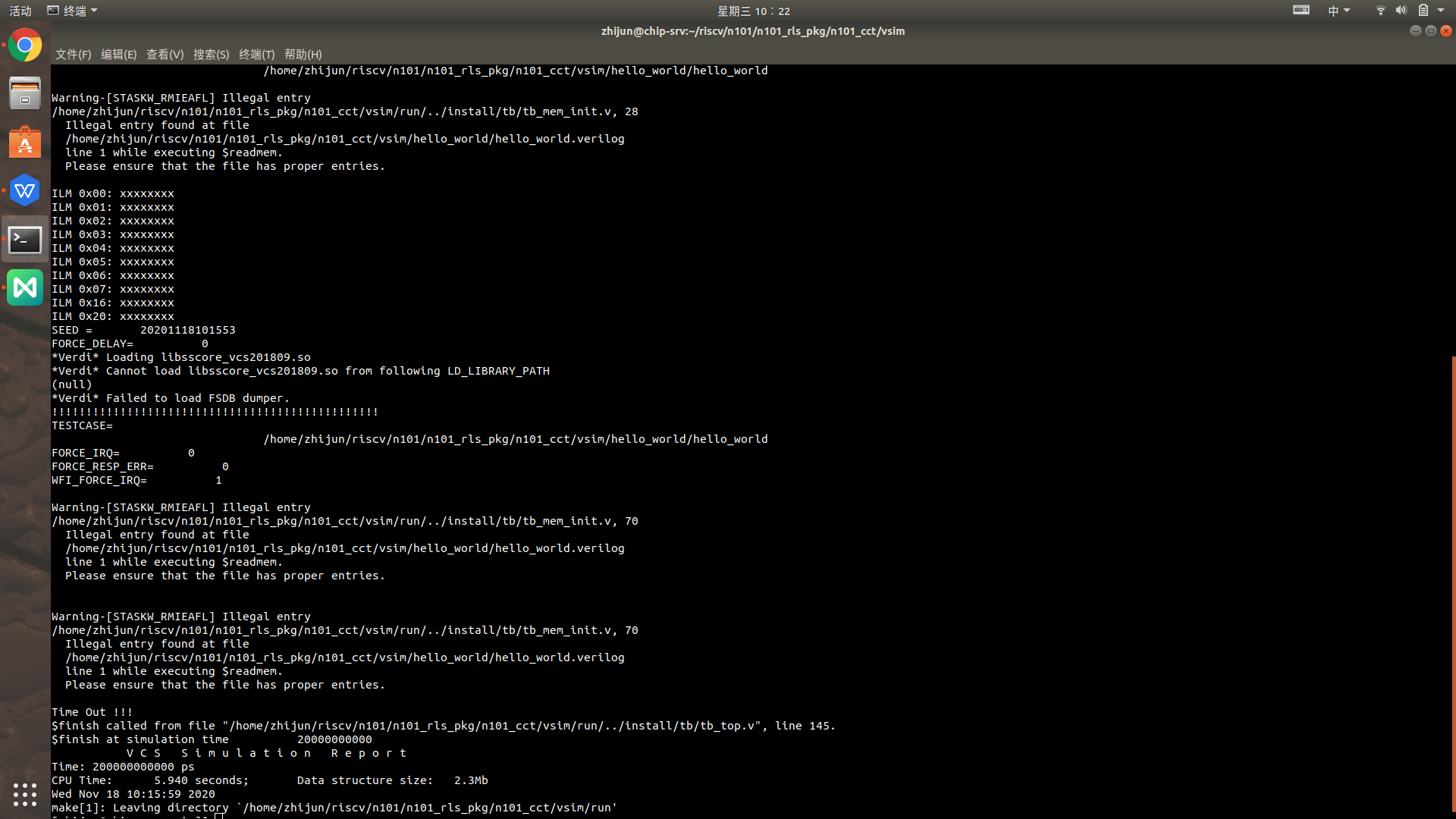1456x819 pixels.
Task: Expand the system menu arrow
Action: click(x=1441, y=11)
